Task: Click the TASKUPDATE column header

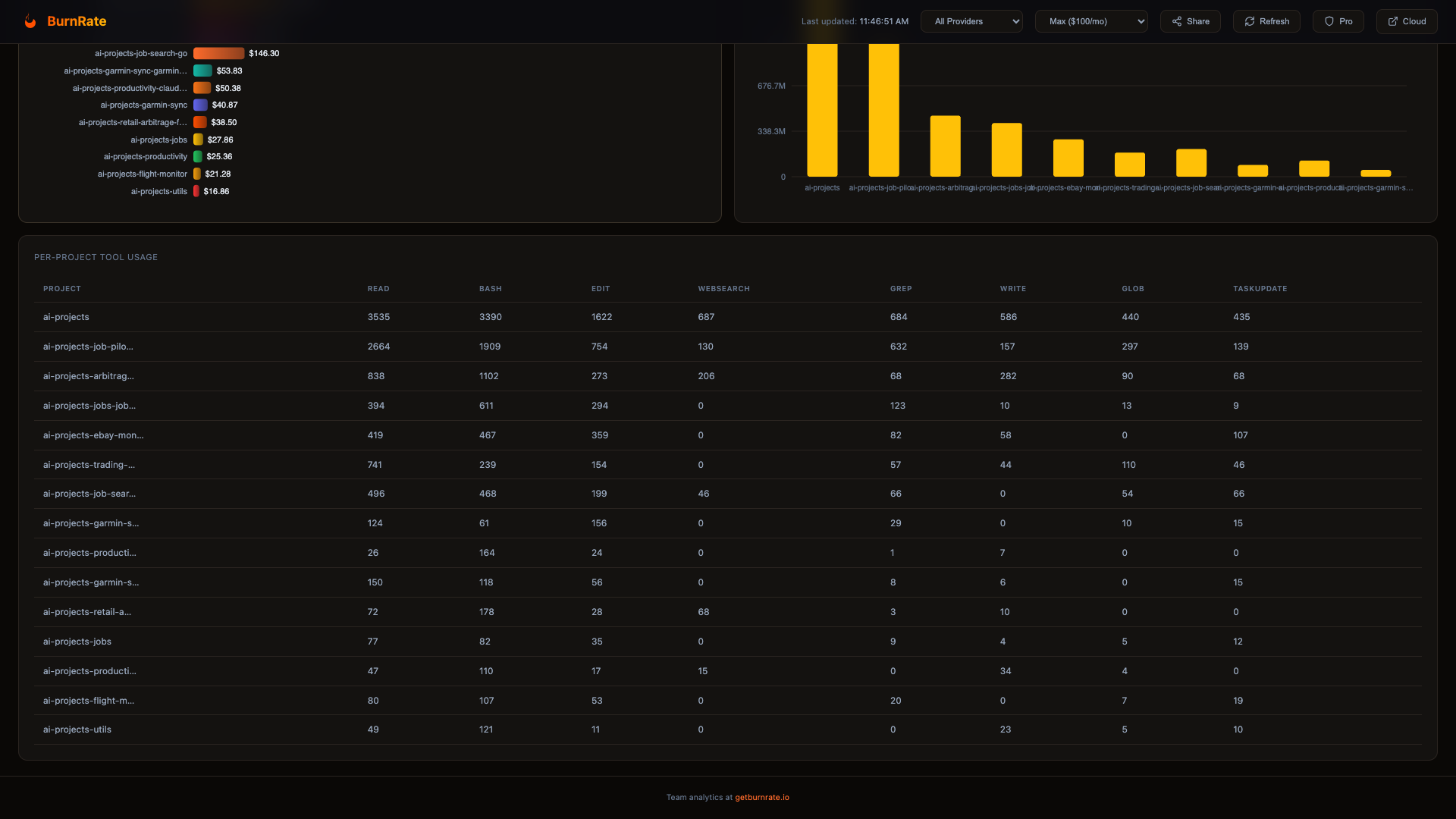Action: (1260, 289)
